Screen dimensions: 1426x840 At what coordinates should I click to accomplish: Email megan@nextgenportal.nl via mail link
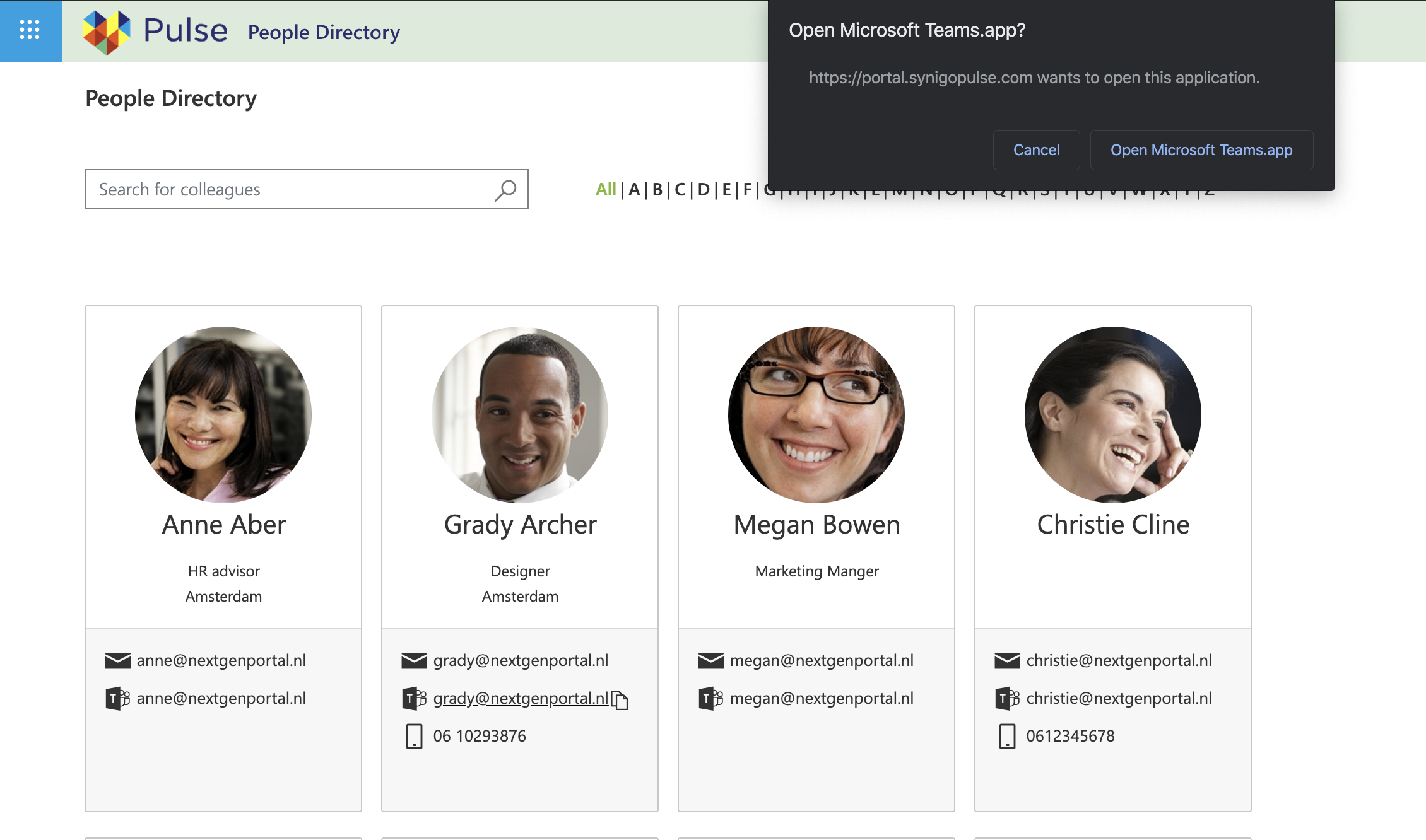click(822, 660)
